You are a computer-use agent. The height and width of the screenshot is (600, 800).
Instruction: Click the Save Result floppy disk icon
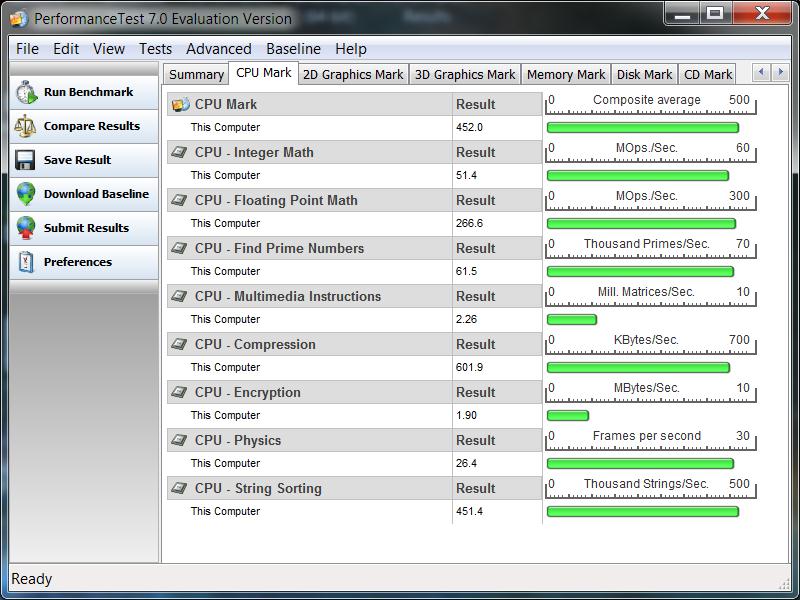click(25, 160)
